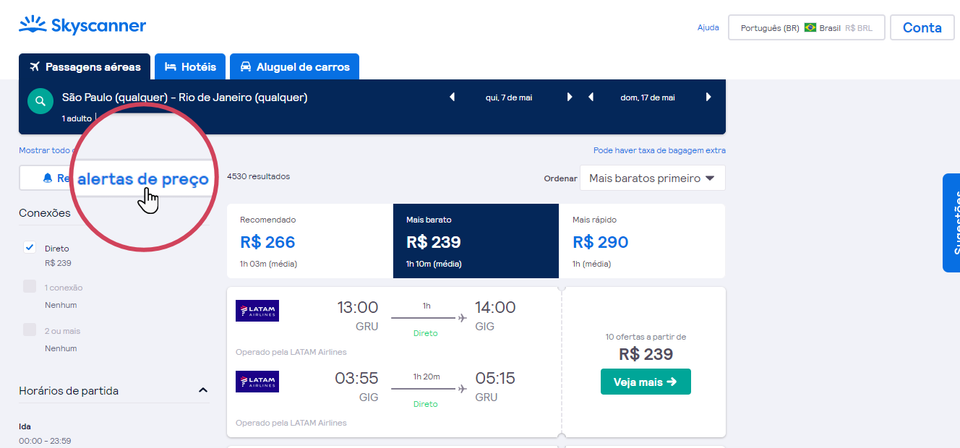Switch to the Aluguel de carros tab
Image resolution: width=960 pixels, height=448 pixels.
pos(294,67)
